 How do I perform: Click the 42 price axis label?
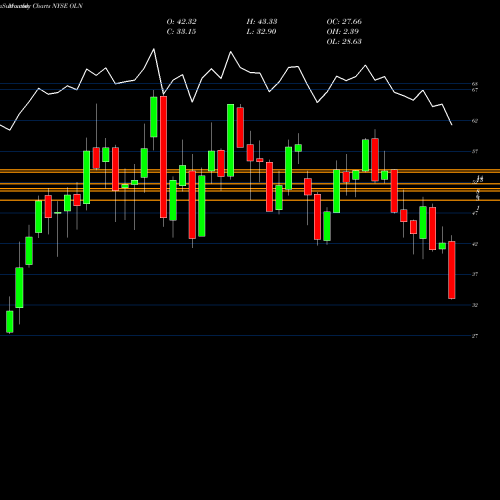click(475, 244)
